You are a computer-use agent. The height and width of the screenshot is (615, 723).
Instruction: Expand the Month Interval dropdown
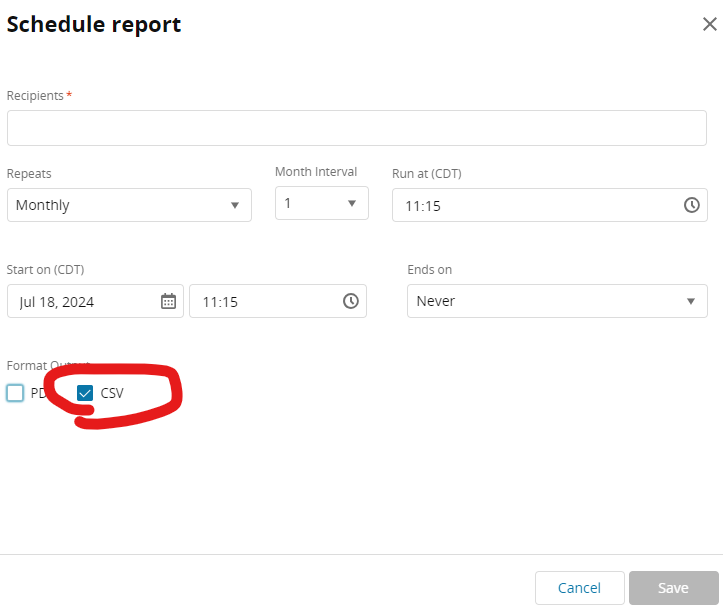click(x=322, y=203)
